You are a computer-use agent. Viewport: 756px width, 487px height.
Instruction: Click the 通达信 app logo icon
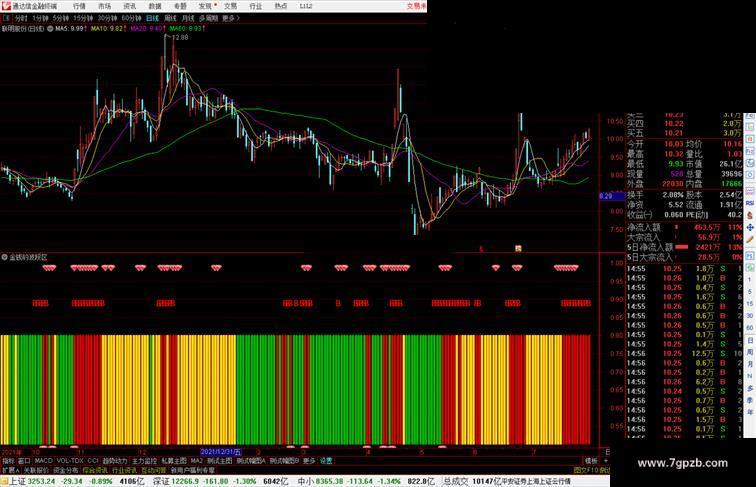(x=6, y=6)
